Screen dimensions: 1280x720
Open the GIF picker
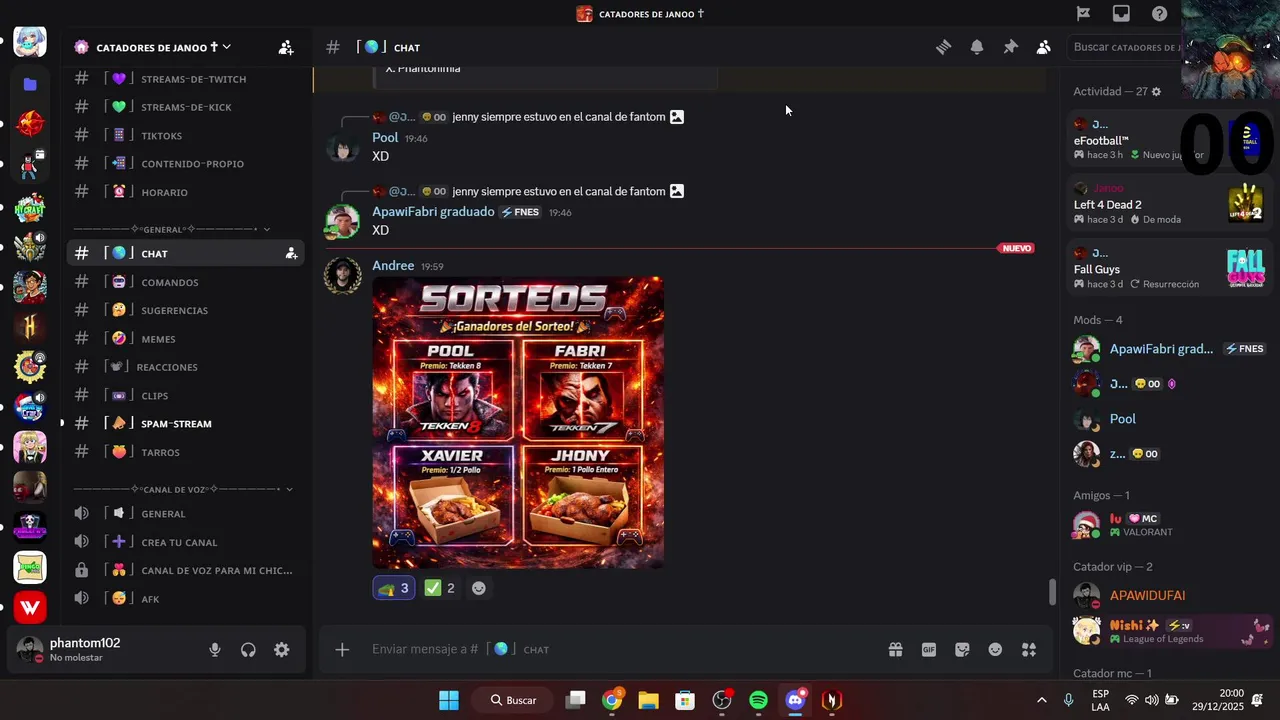click(929, 650)
